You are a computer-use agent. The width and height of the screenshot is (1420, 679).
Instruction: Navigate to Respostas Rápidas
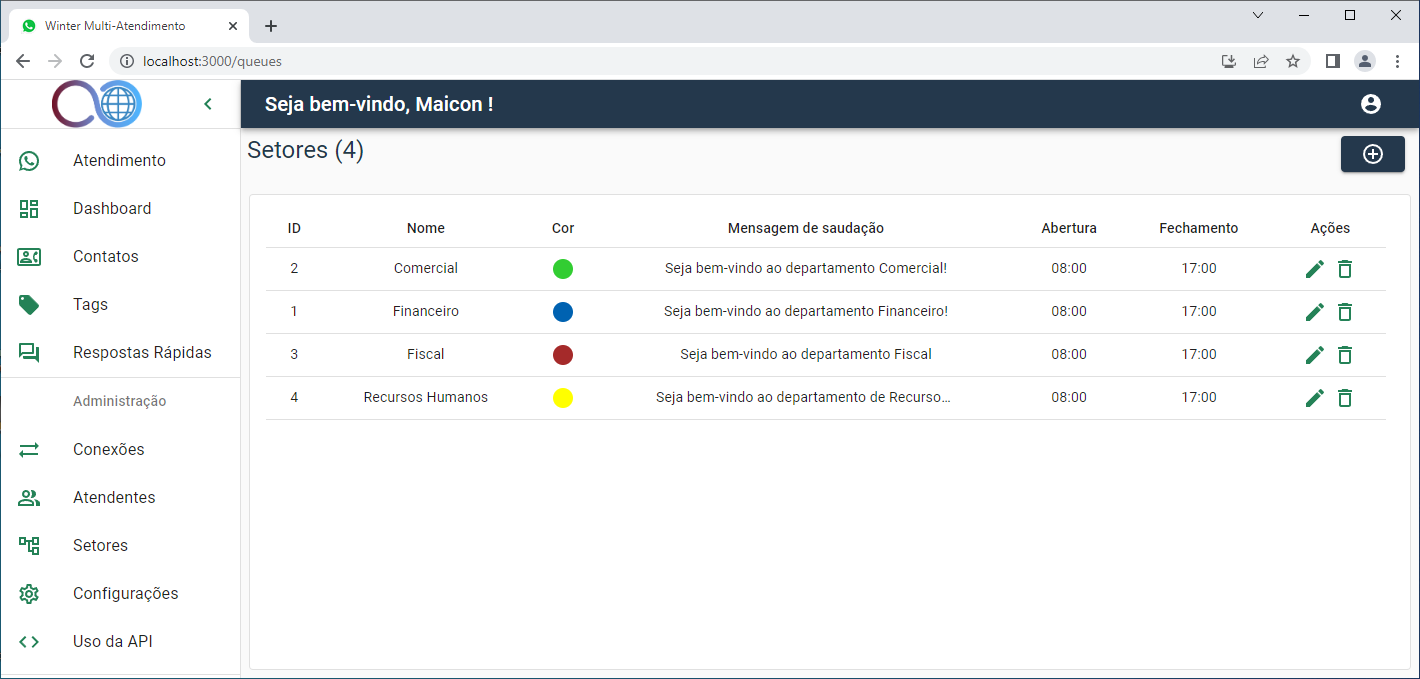point(142,353)
